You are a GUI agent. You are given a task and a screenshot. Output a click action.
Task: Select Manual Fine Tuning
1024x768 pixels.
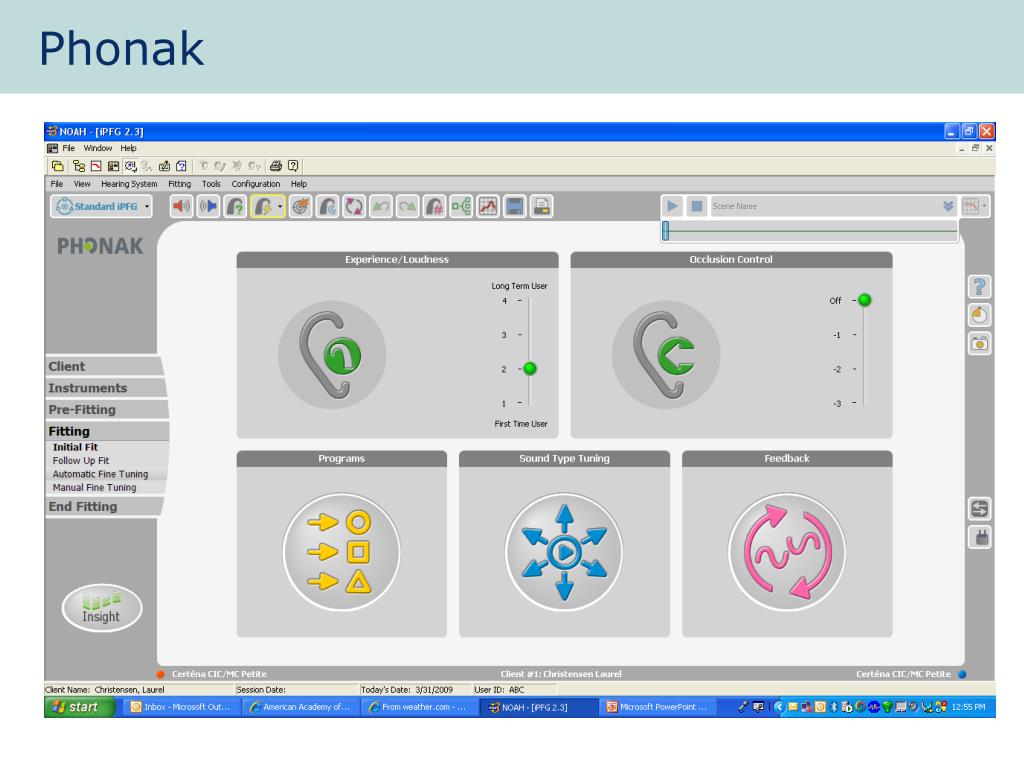pyautogui.click(x=95, y=488)
